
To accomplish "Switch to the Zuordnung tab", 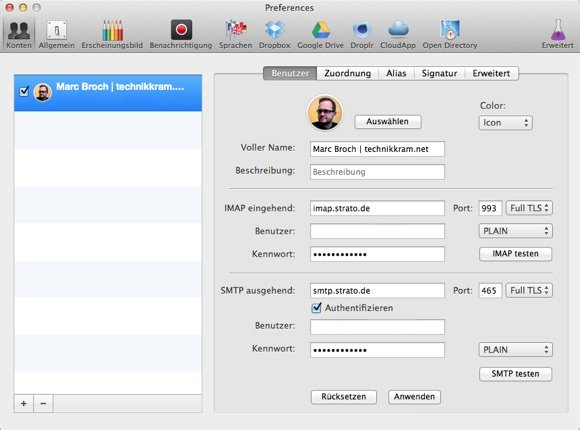I will click(x=348, y=73).
